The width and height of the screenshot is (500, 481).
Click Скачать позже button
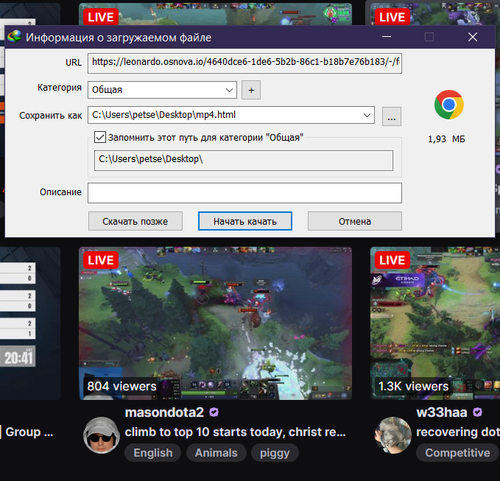pyautogui.click(x=135, y=221)
